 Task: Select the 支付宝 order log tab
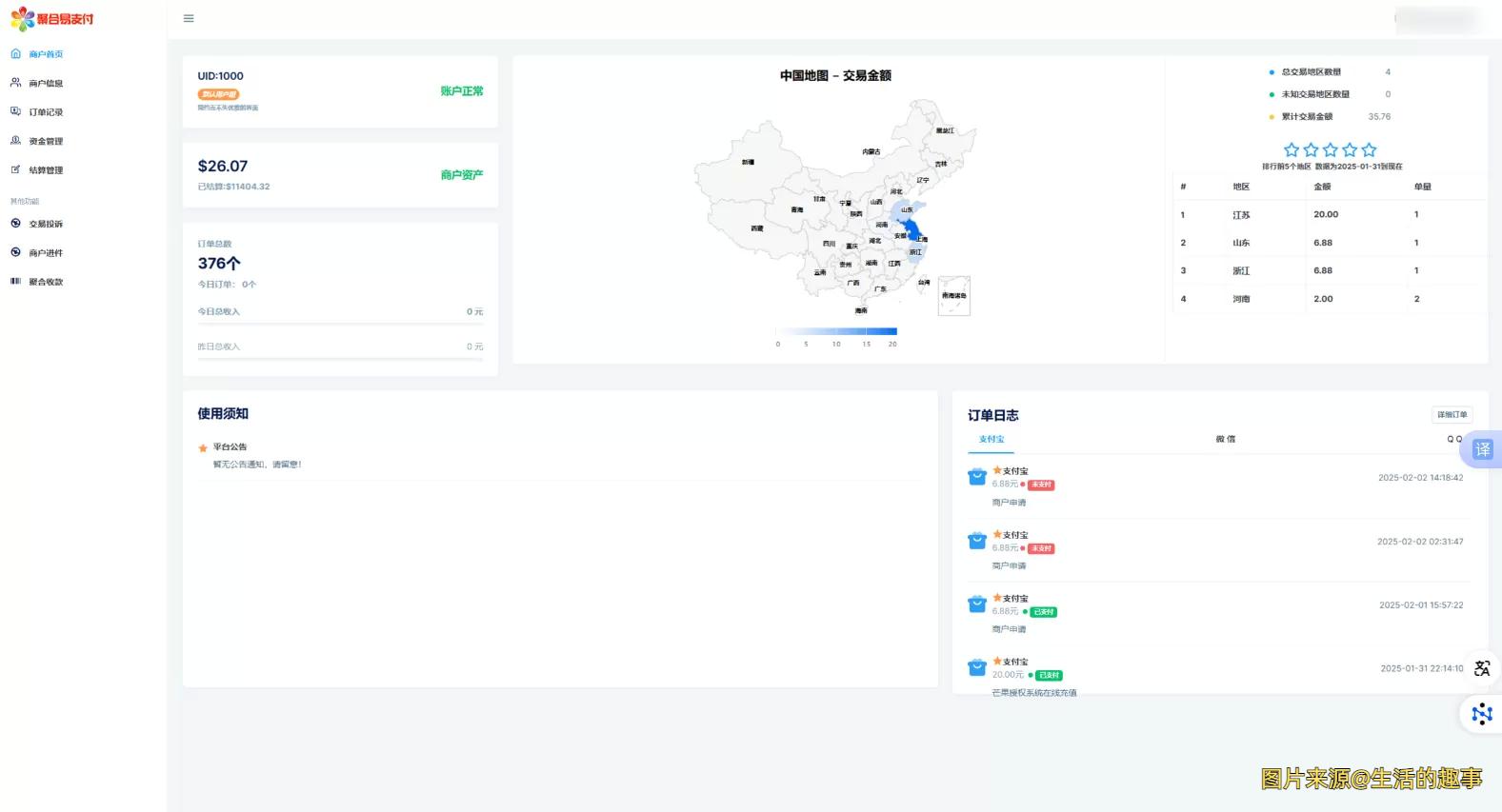[x=991, y=439]
